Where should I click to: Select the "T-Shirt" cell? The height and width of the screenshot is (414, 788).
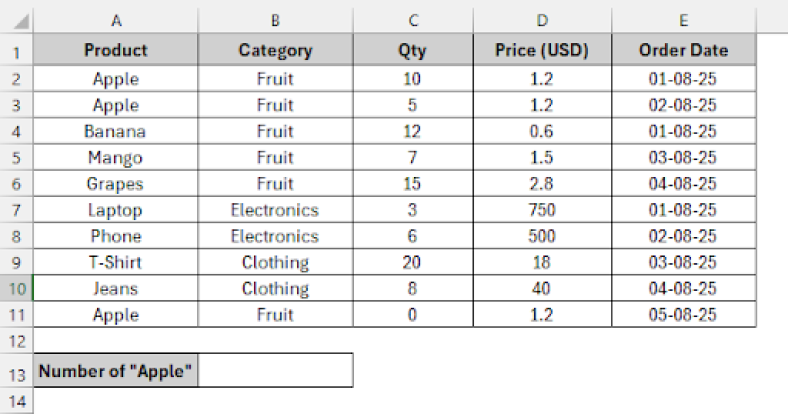116,263
